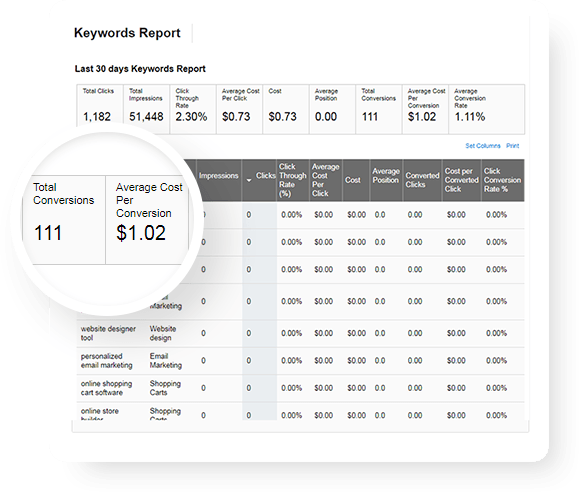Screen dimensions: 579x492
Task: Select magnified 111 conversions value
Action: pos(48,233)
